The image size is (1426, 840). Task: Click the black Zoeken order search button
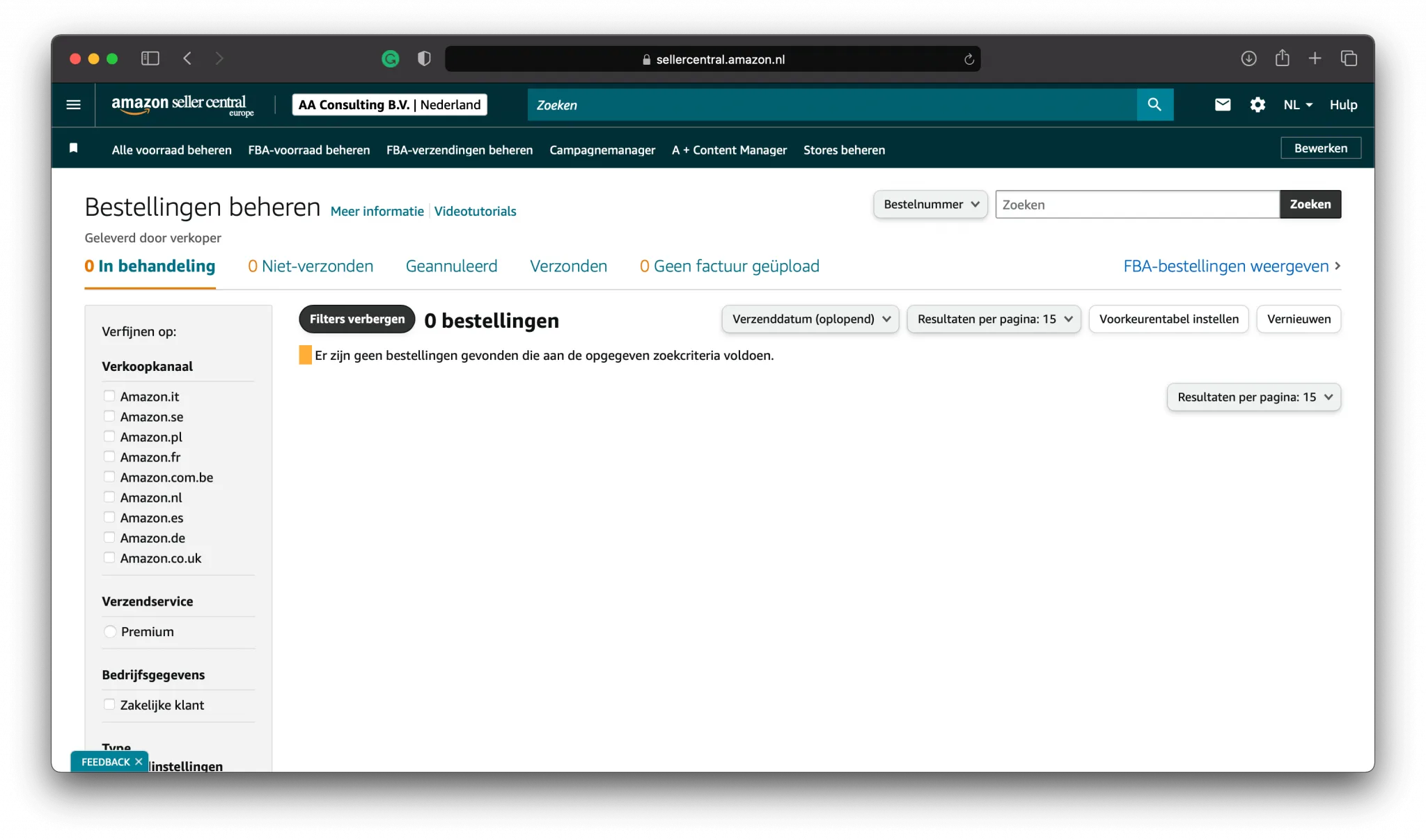(x=1310, y=204)
